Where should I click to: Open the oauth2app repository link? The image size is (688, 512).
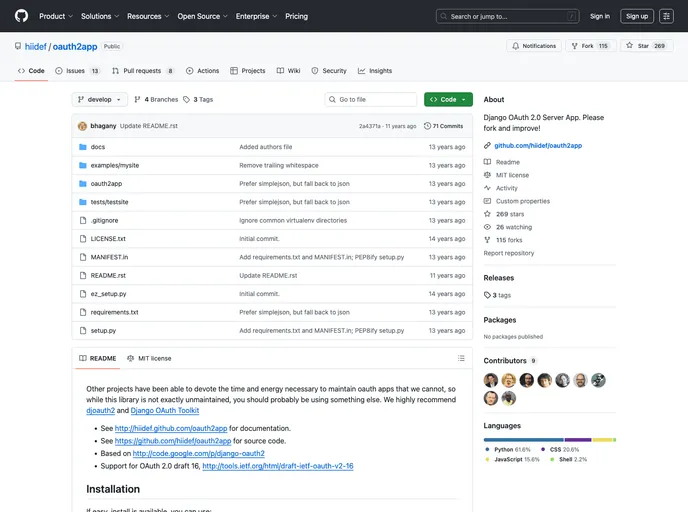coord(75,47)
